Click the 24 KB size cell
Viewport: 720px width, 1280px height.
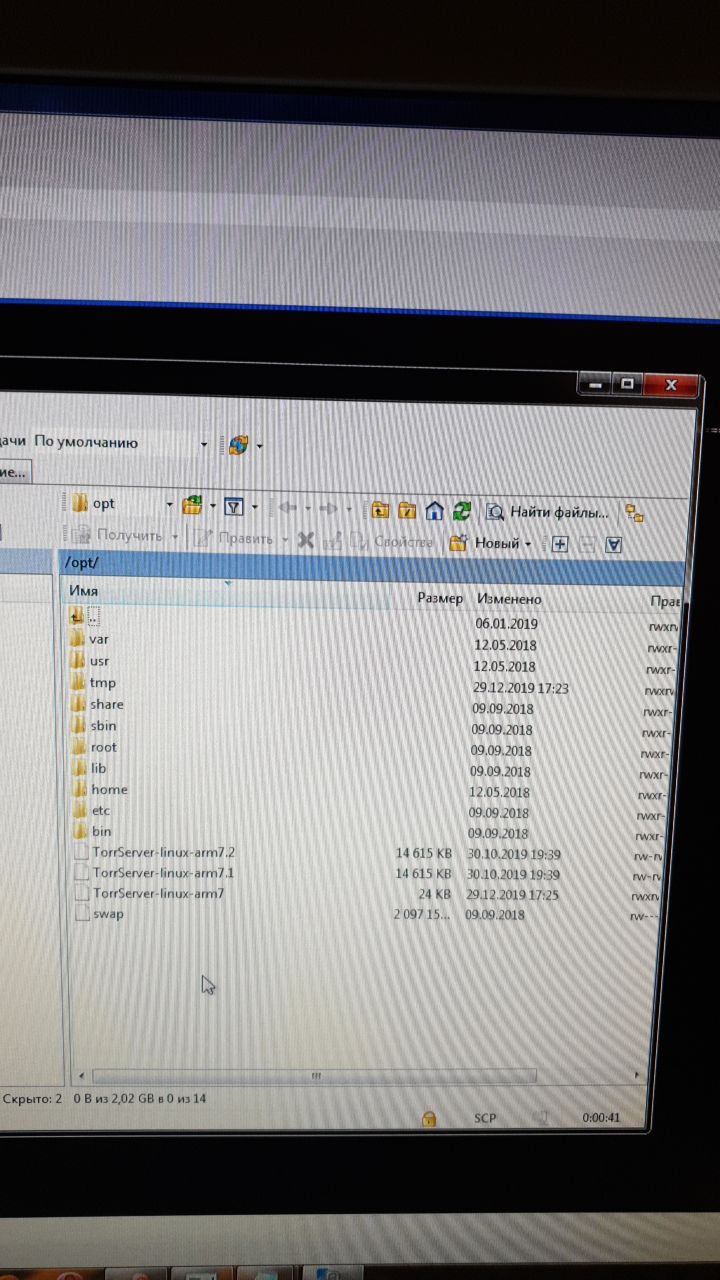pyautogui.click(x=433, y=894)
